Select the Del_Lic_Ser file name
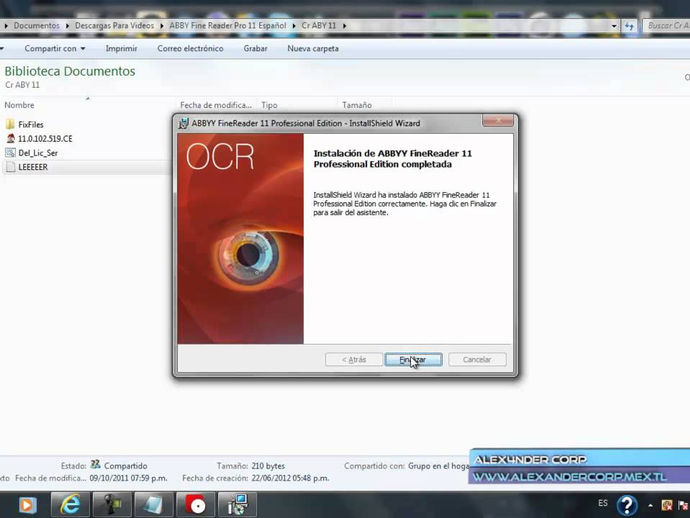This screenshot has width=690, height=518. pyautogui.click(x=38, y=153)
